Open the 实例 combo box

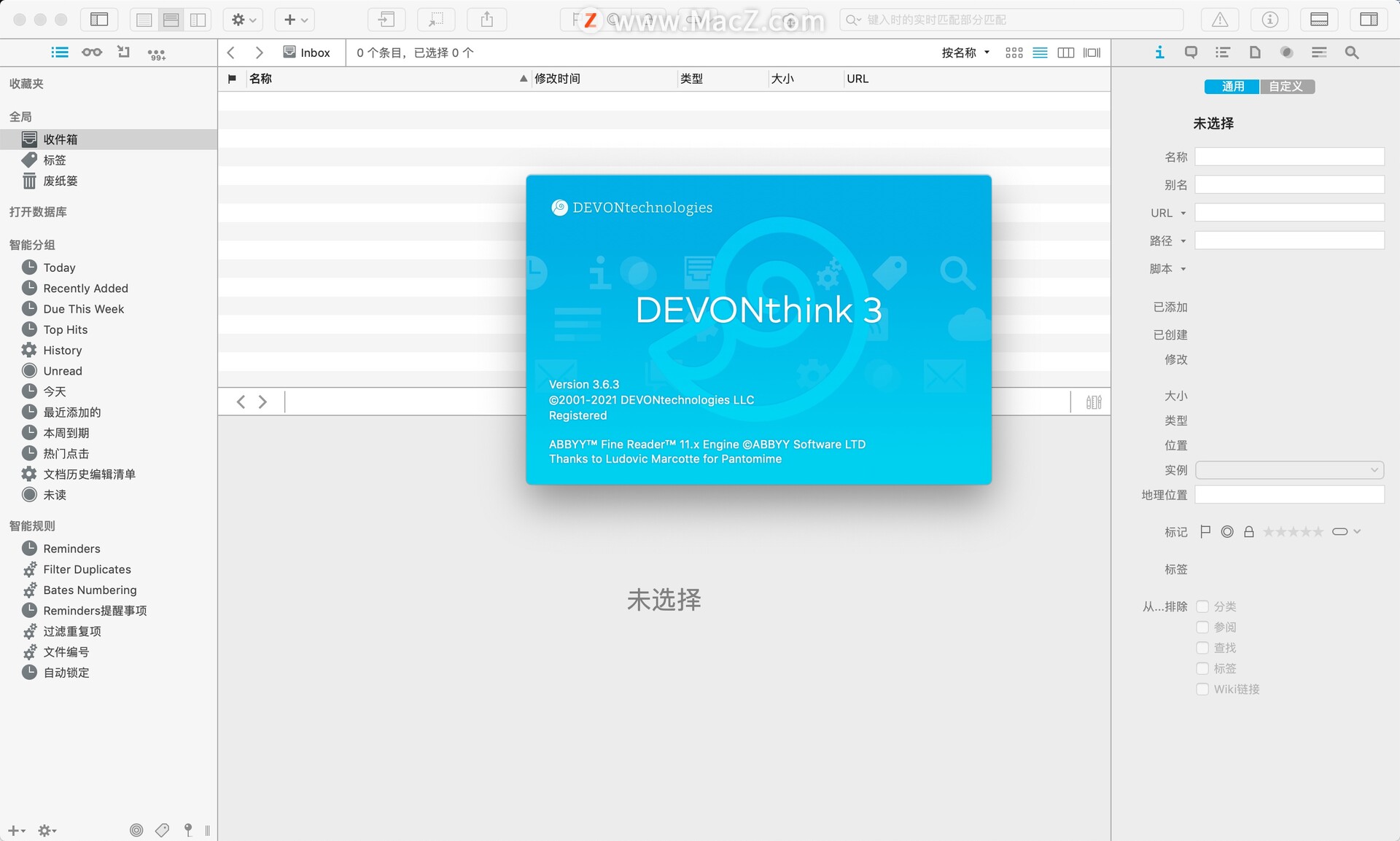click(1289, 470)
